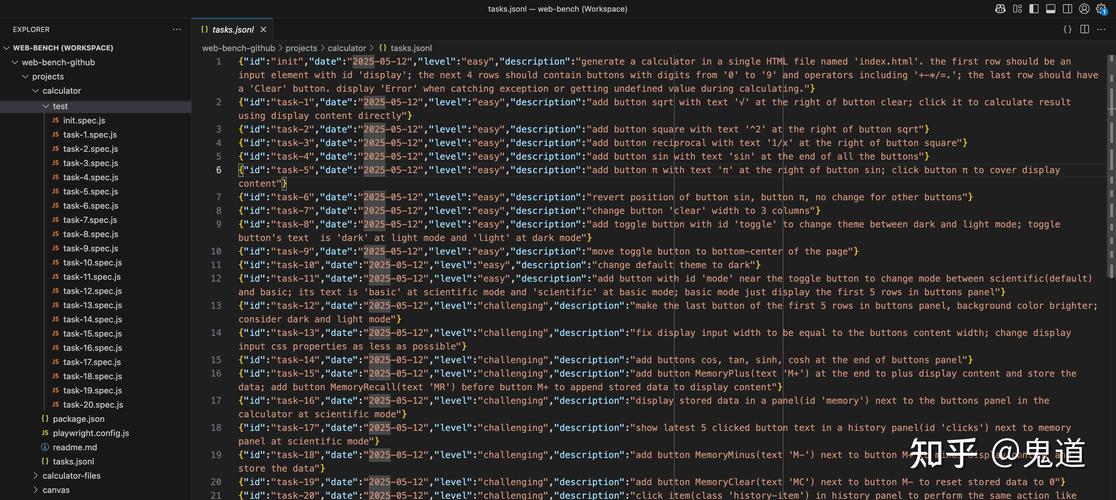Split the editor to the right
The image size is (1116, 500).
point(1085,29)
